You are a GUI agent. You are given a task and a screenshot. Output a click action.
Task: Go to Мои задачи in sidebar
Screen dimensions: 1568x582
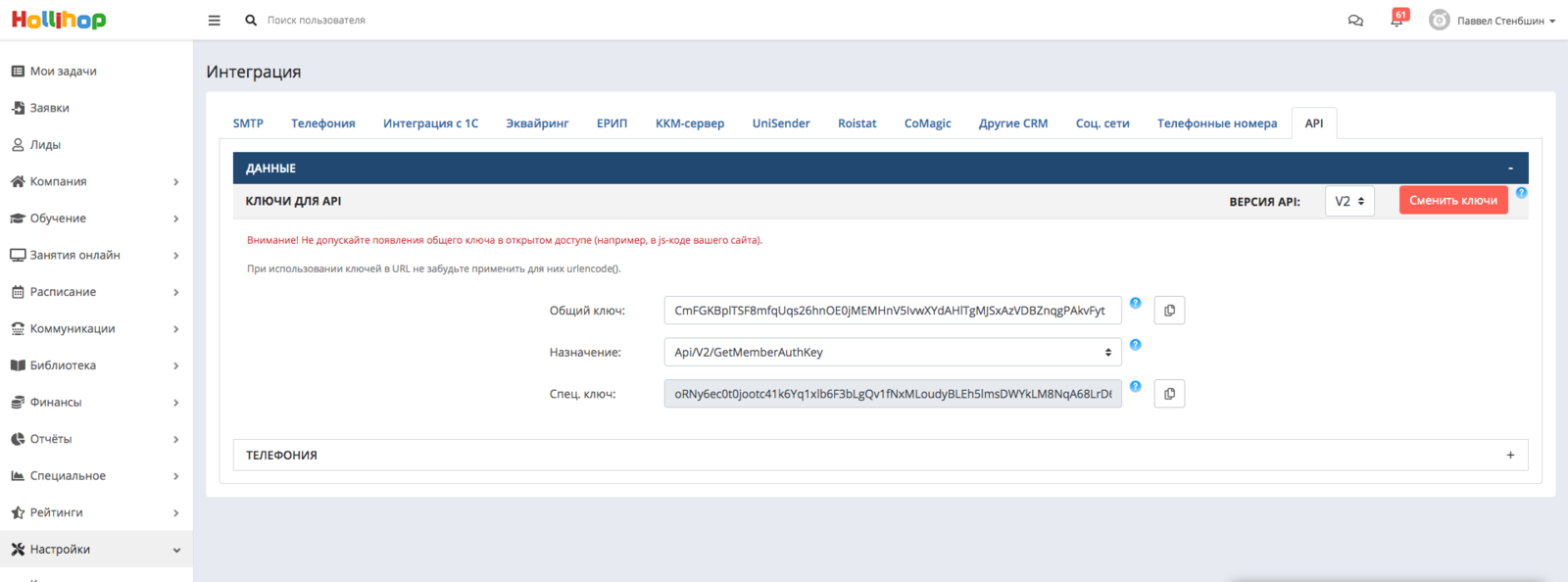(x=63, y=72)
